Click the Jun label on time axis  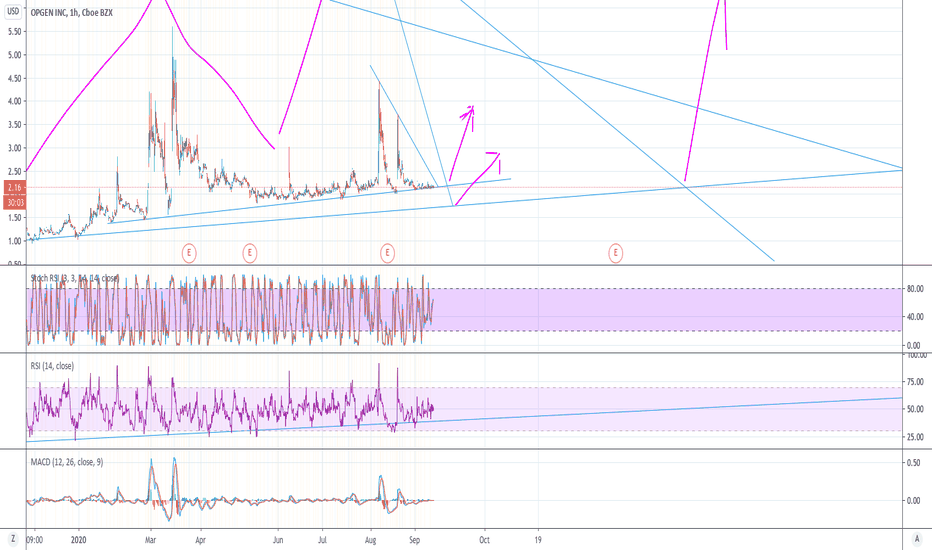click(278, 540)
